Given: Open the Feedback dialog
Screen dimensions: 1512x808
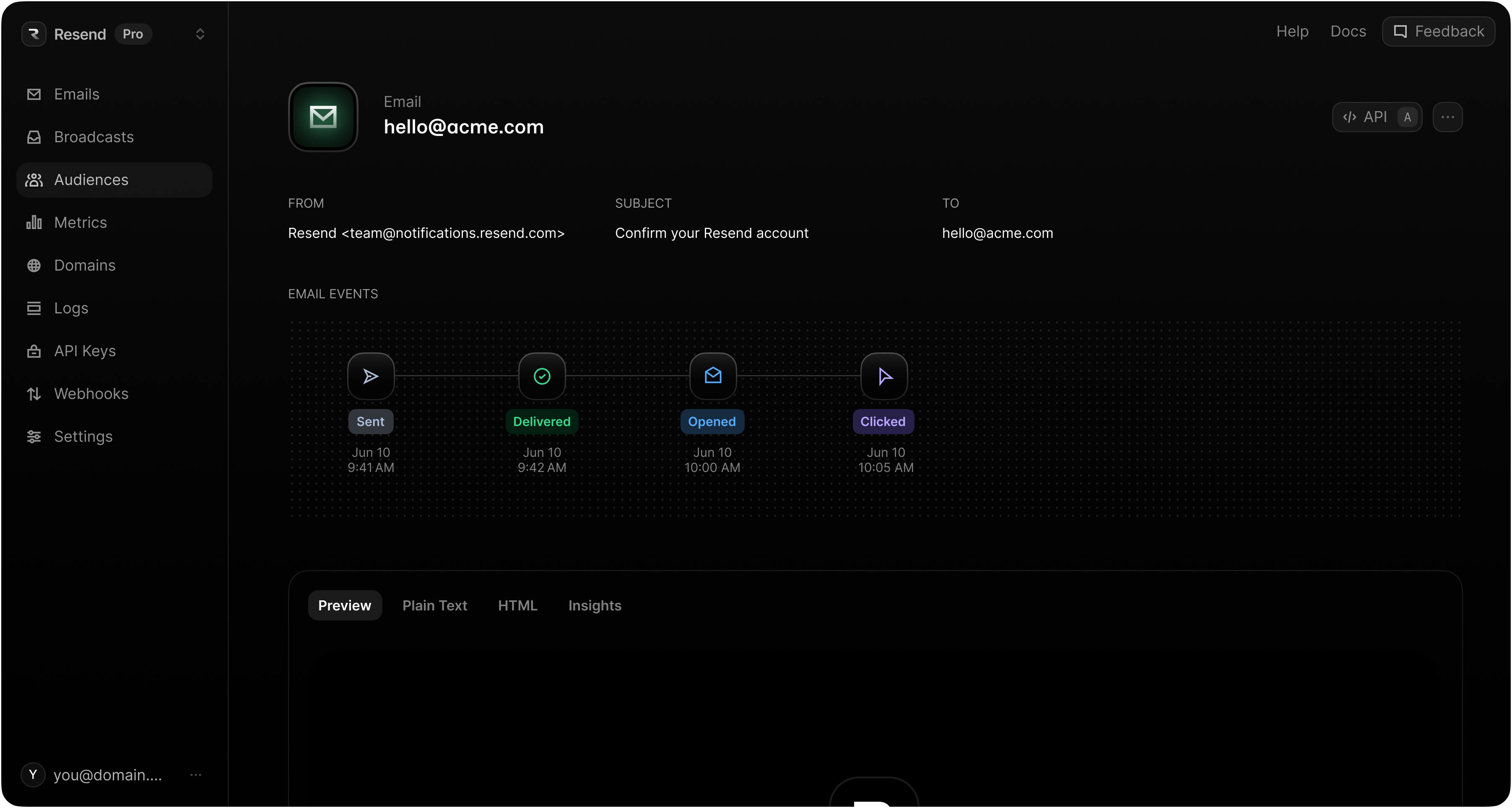Looking at the screenshot, I should (1438, 31).
